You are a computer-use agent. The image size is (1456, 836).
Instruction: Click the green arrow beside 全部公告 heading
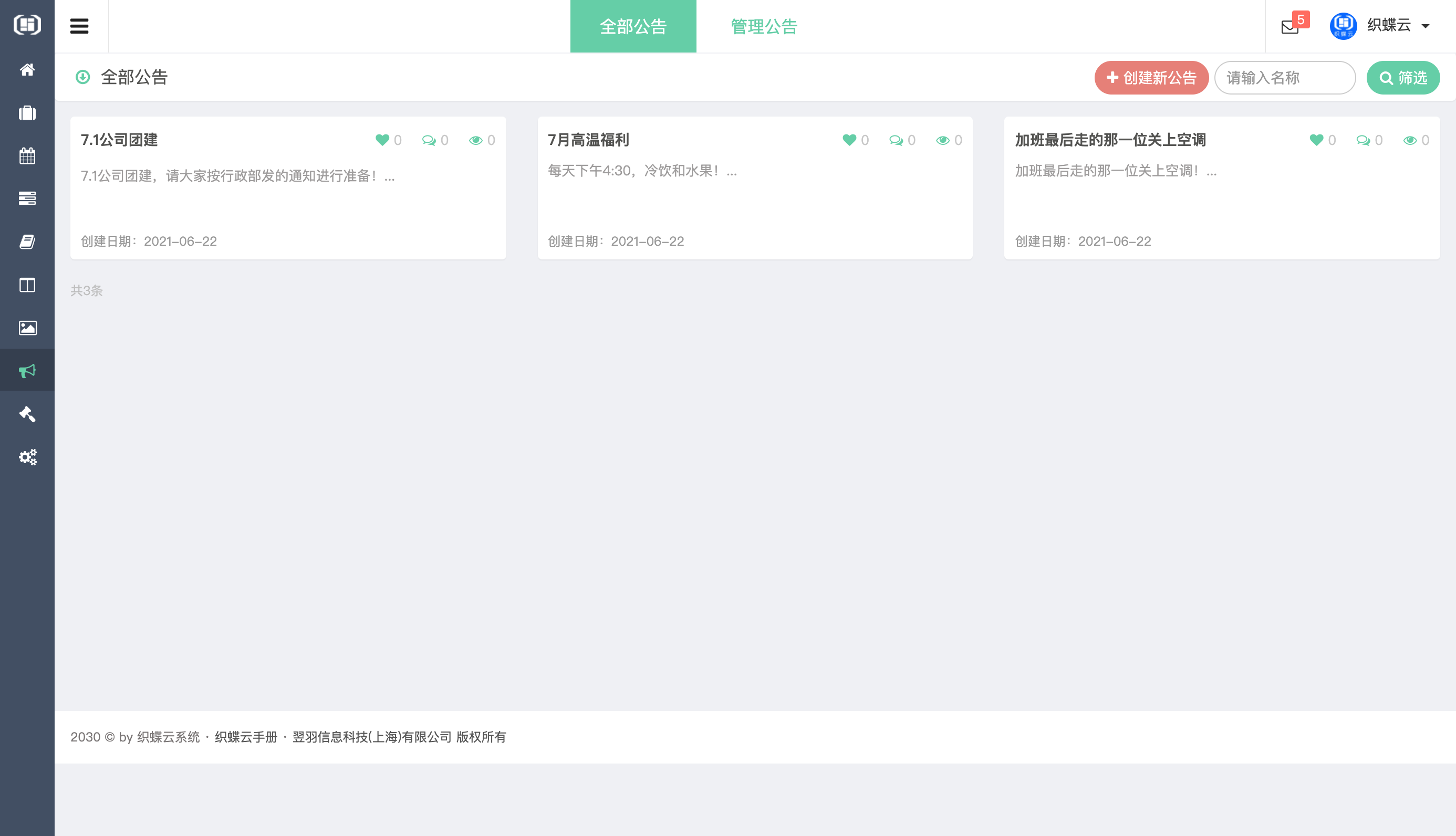(82, 77)
